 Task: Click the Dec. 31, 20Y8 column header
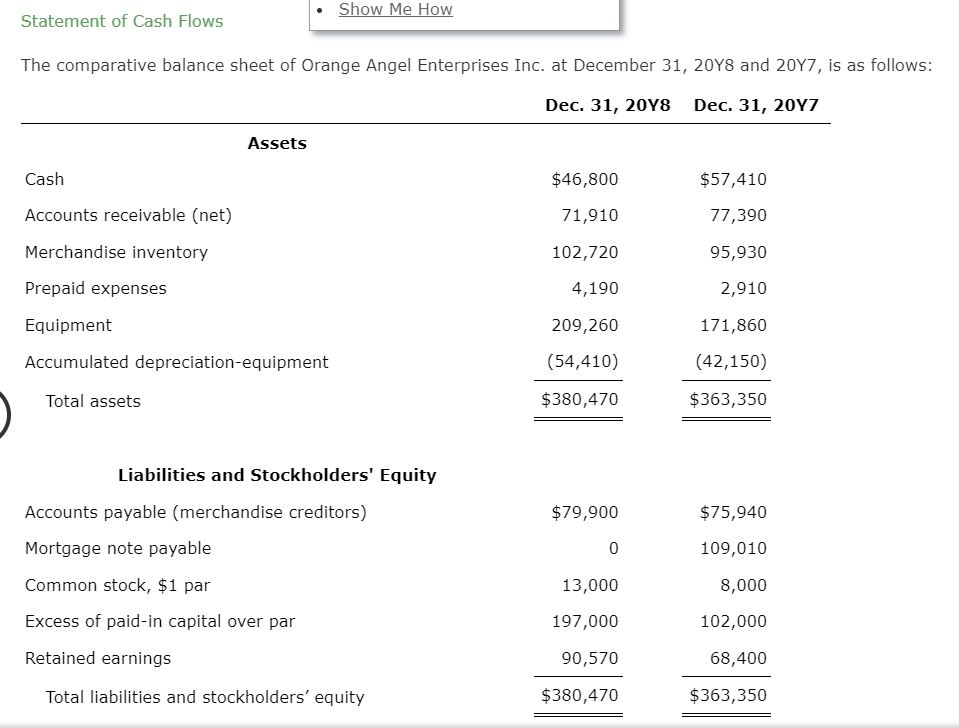tap(607, 104)
